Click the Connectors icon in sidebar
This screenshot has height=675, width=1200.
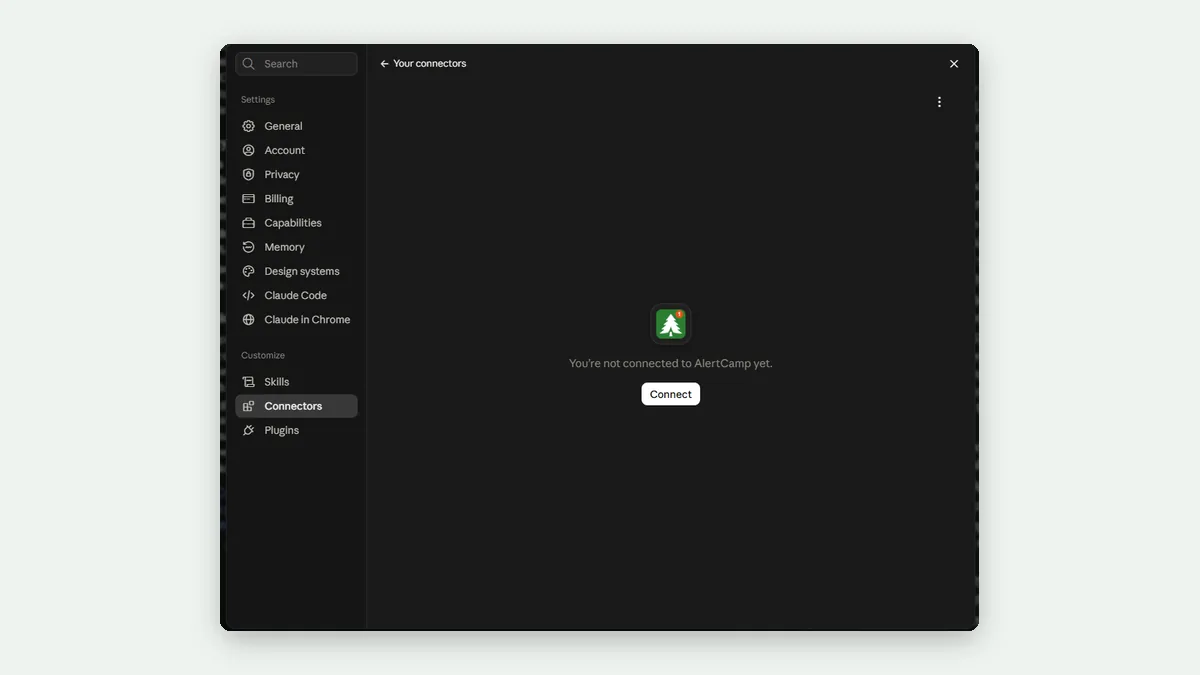tap(249, 406)
